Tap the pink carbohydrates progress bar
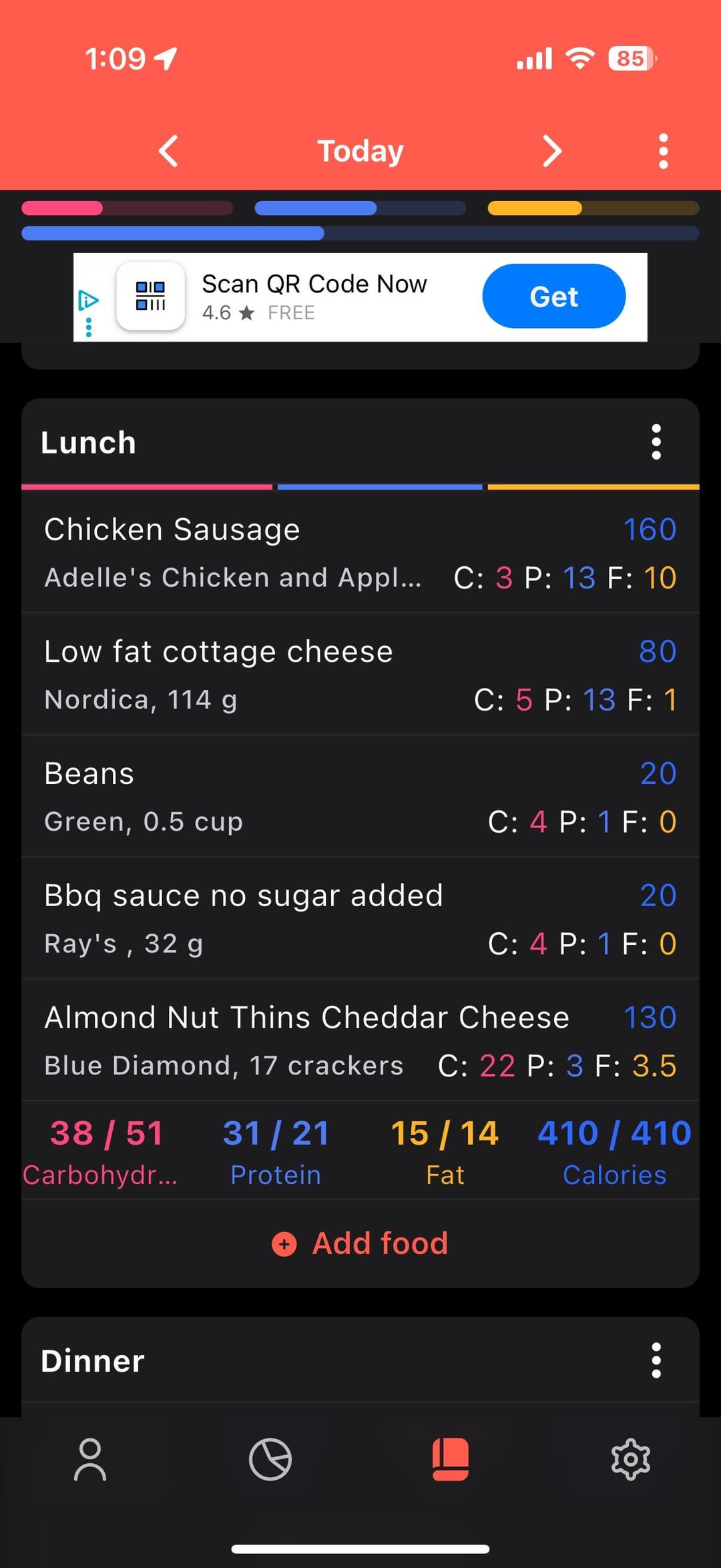 (127, 208)
